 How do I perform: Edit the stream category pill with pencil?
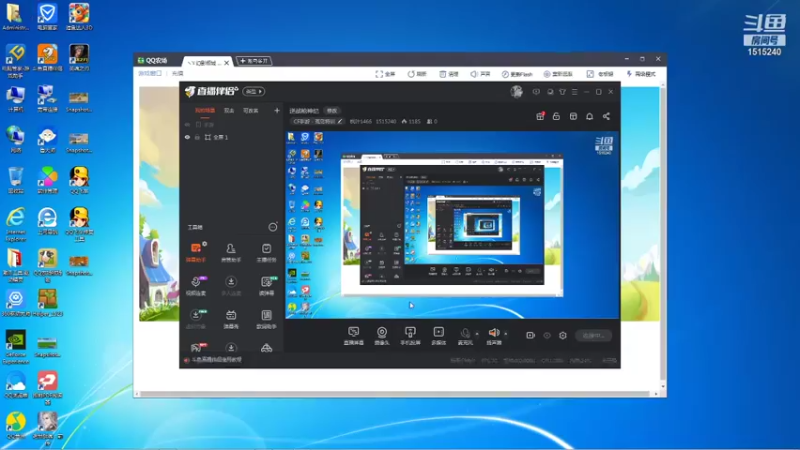318,121
